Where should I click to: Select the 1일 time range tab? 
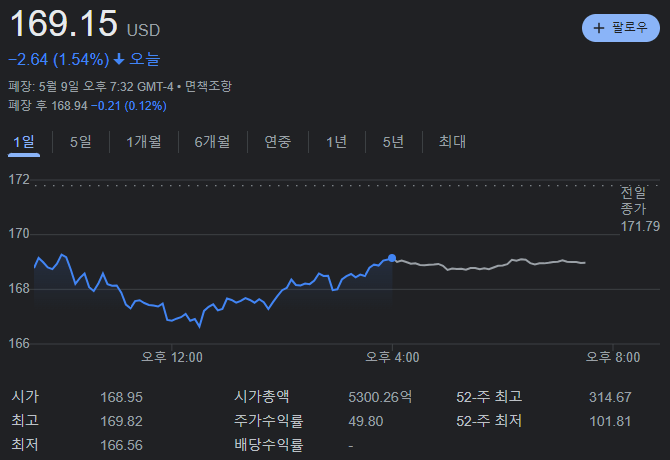24,142
